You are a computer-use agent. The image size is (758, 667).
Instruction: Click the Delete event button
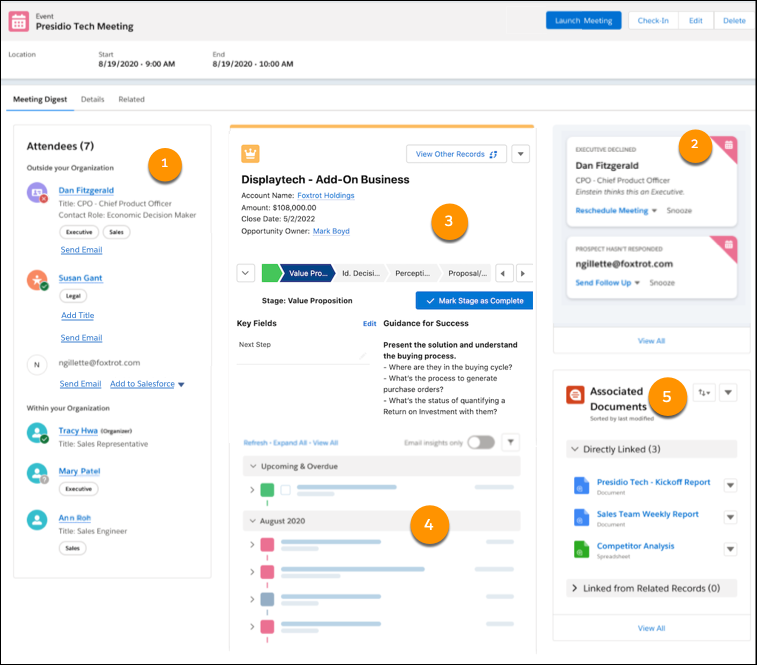coord(734,21)
